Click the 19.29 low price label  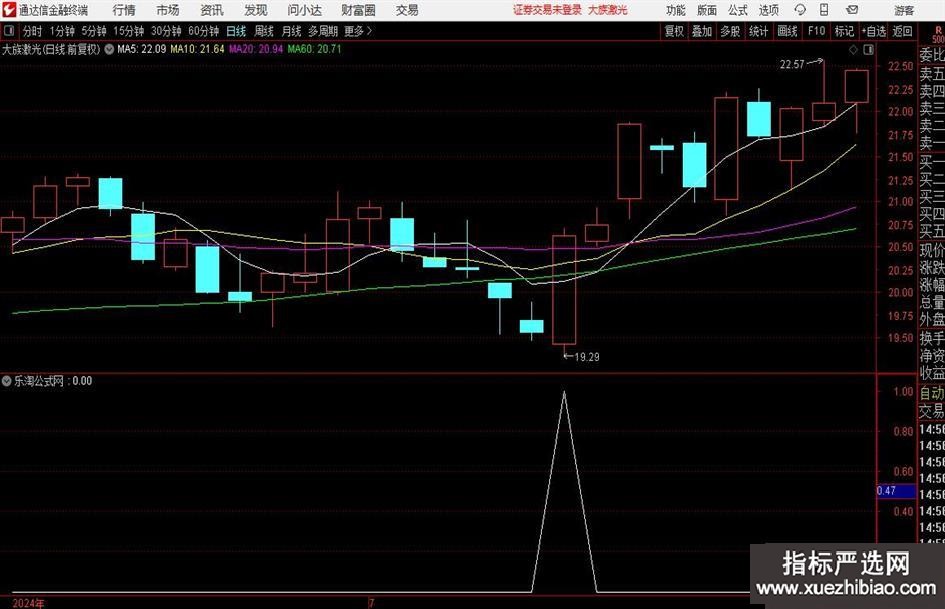point(586,356)
